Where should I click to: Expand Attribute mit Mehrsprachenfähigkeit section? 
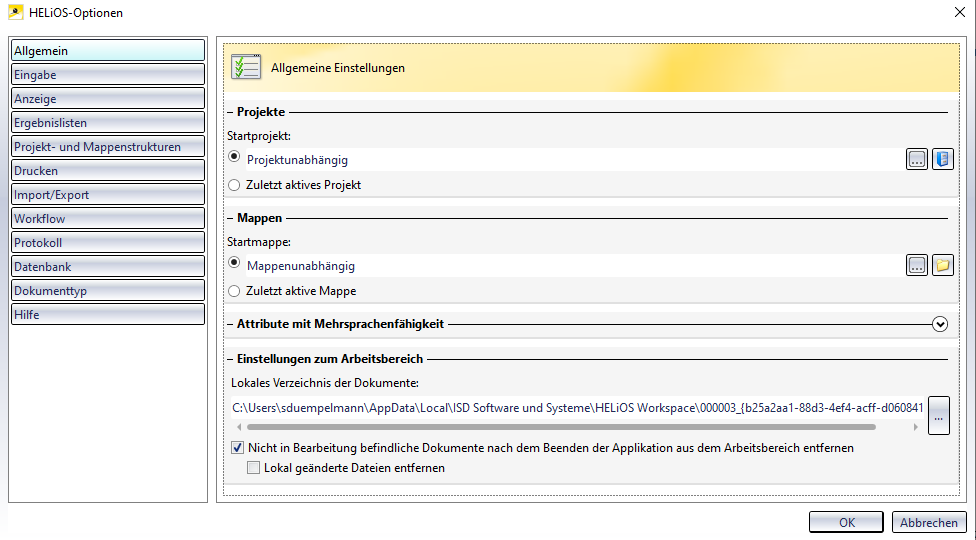coord(940,324)
